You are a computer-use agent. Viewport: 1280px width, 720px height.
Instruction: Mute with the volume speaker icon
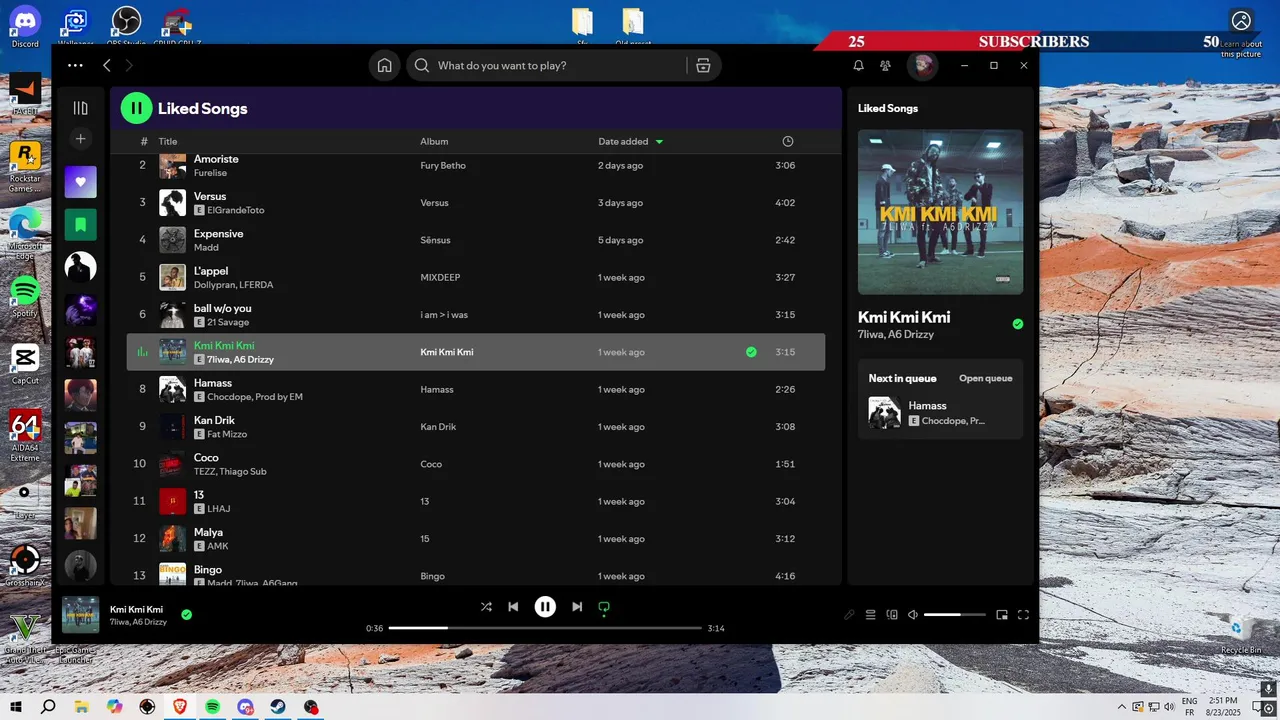click(913, 615)
